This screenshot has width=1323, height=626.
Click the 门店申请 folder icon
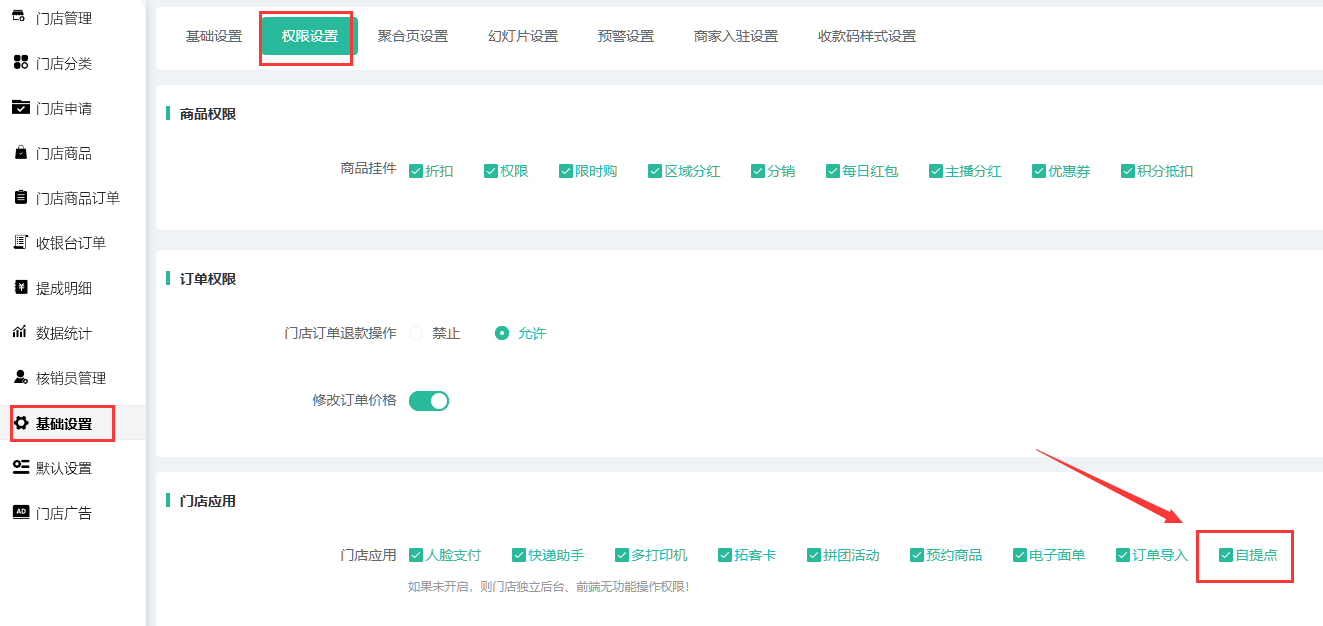tap(20, 108)
